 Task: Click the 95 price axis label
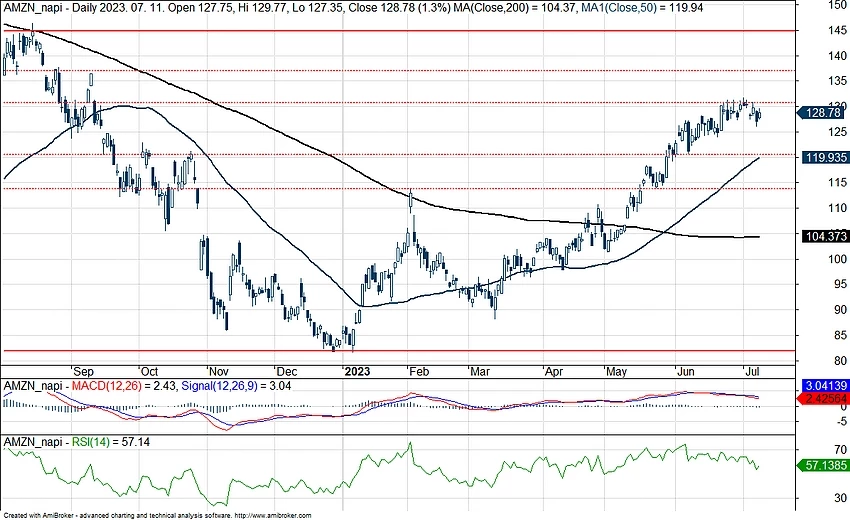pyautogui.click(x=840, y=284)
